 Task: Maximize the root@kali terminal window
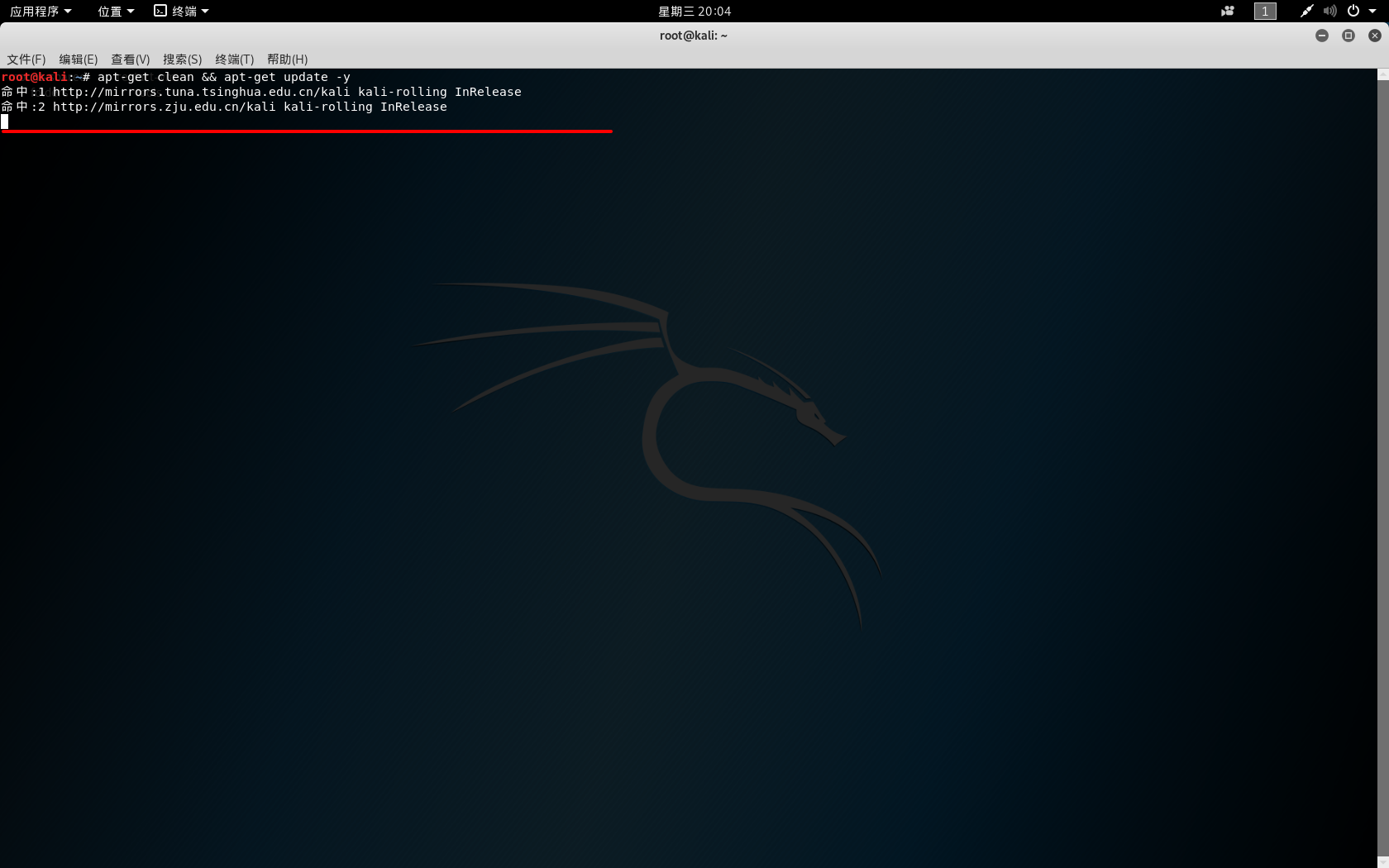pos(1348,36)
